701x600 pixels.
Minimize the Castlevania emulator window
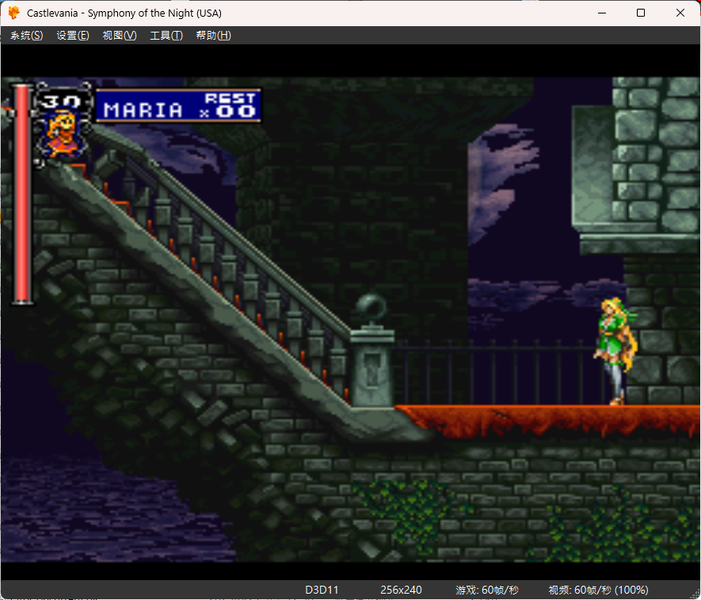[602, 13]
